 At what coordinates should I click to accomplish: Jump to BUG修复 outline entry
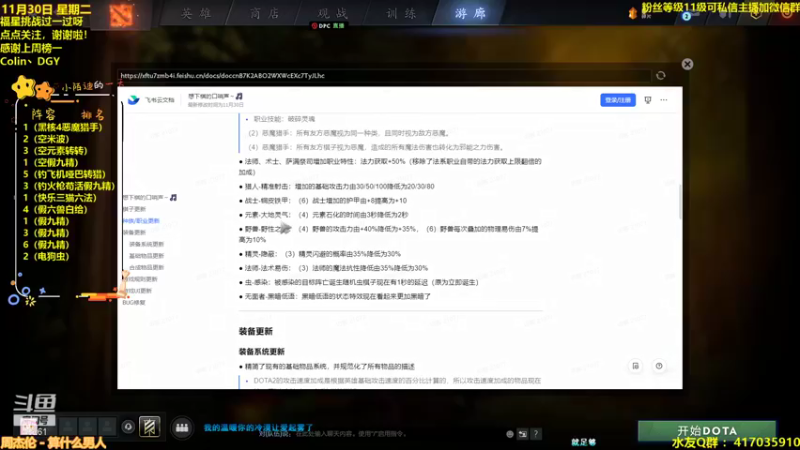134,303
